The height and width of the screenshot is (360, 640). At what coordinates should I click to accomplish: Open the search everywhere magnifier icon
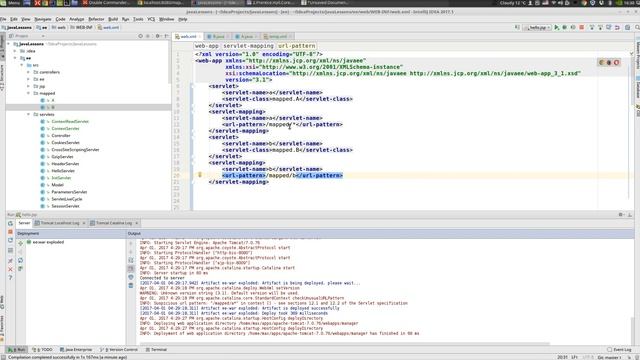point(637,27)
